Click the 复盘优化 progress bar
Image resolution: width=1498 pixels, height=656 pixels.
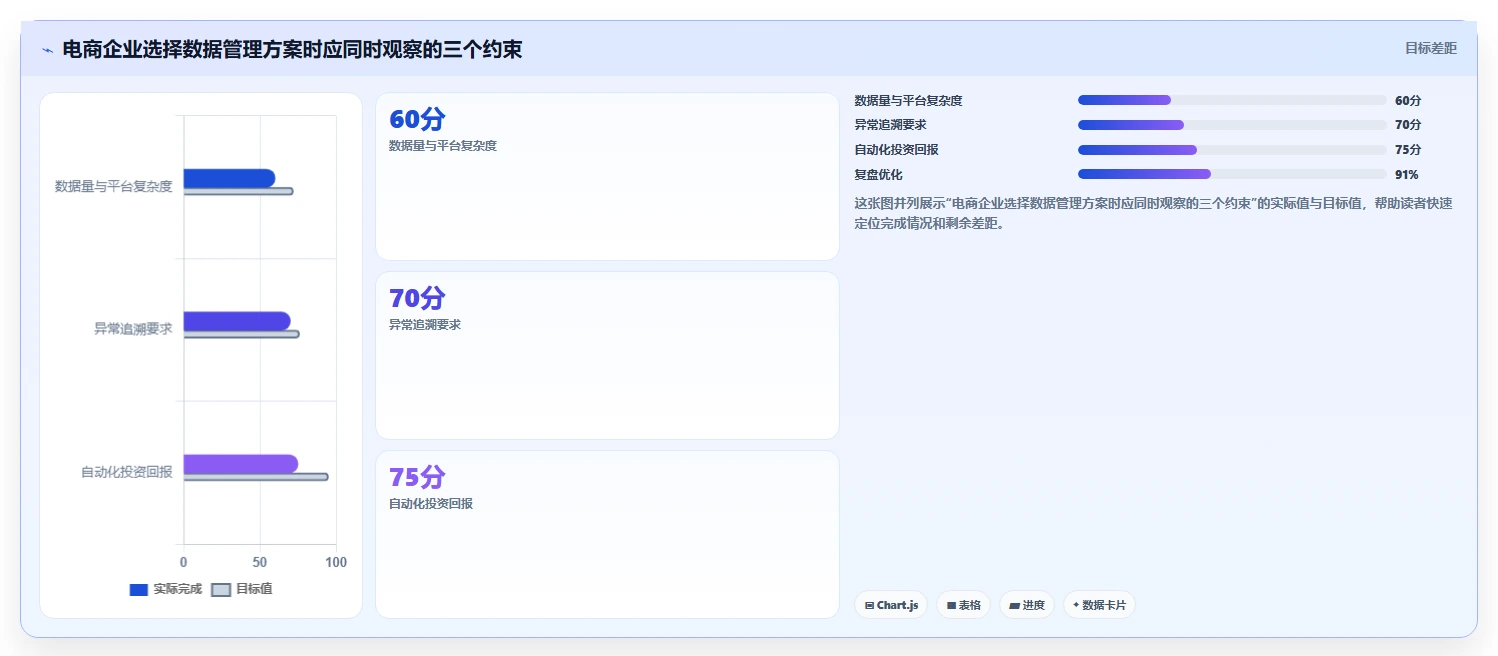1232,174
